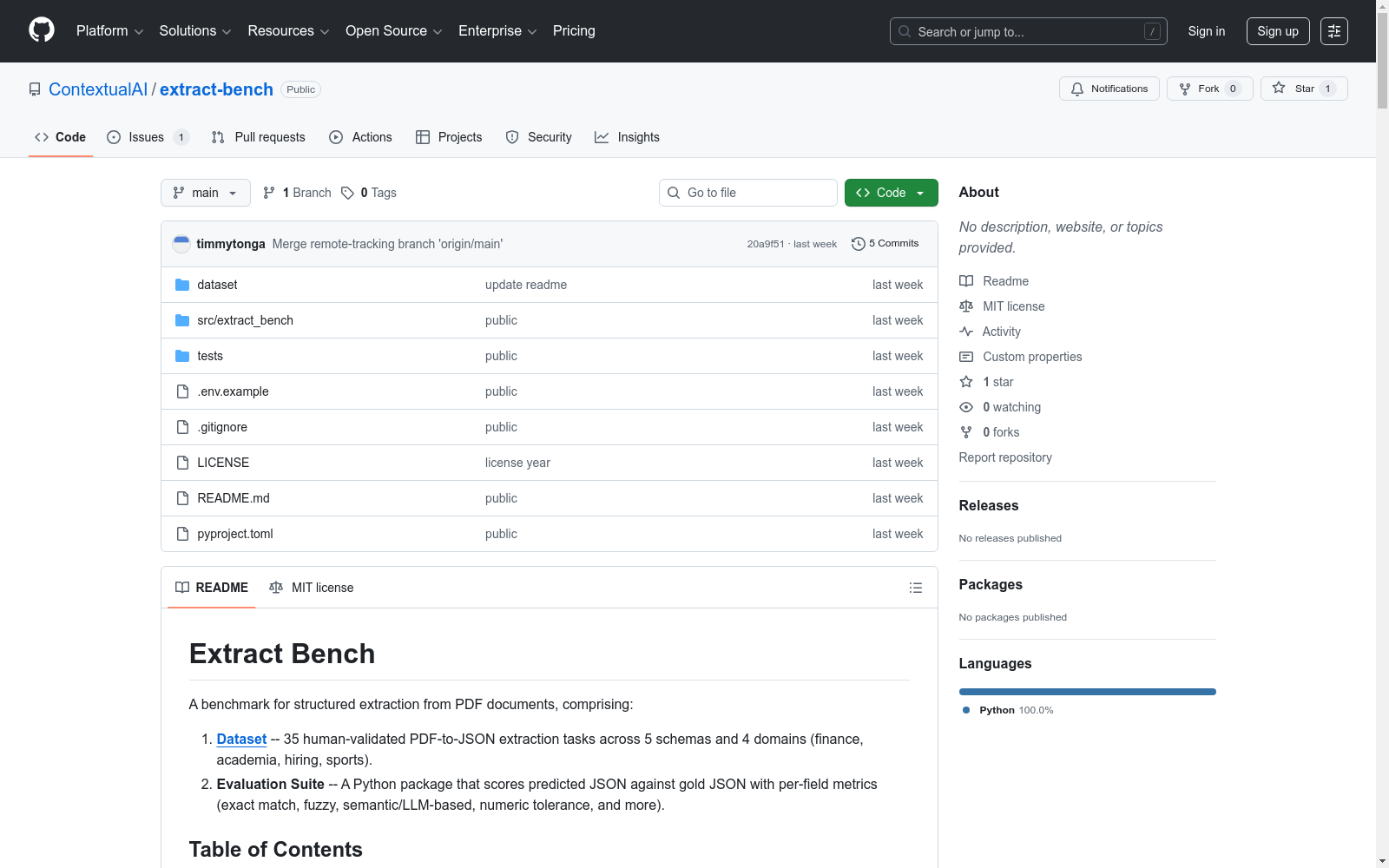
Task: Open the Security tab
Action: coord(539,137)
